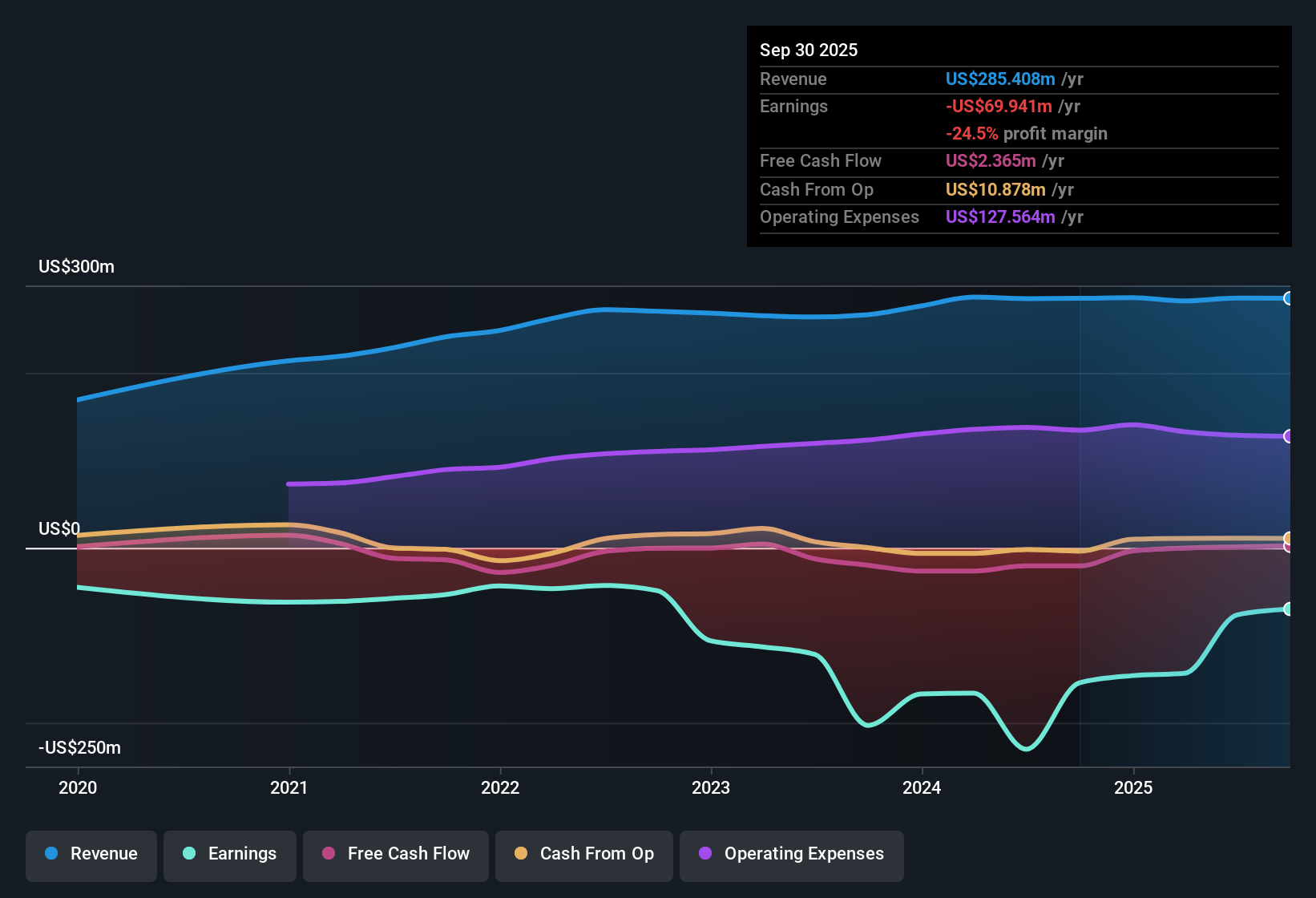
Task: Click the Sep 30 2025 tooltip heading
Action: coord(809,50)
